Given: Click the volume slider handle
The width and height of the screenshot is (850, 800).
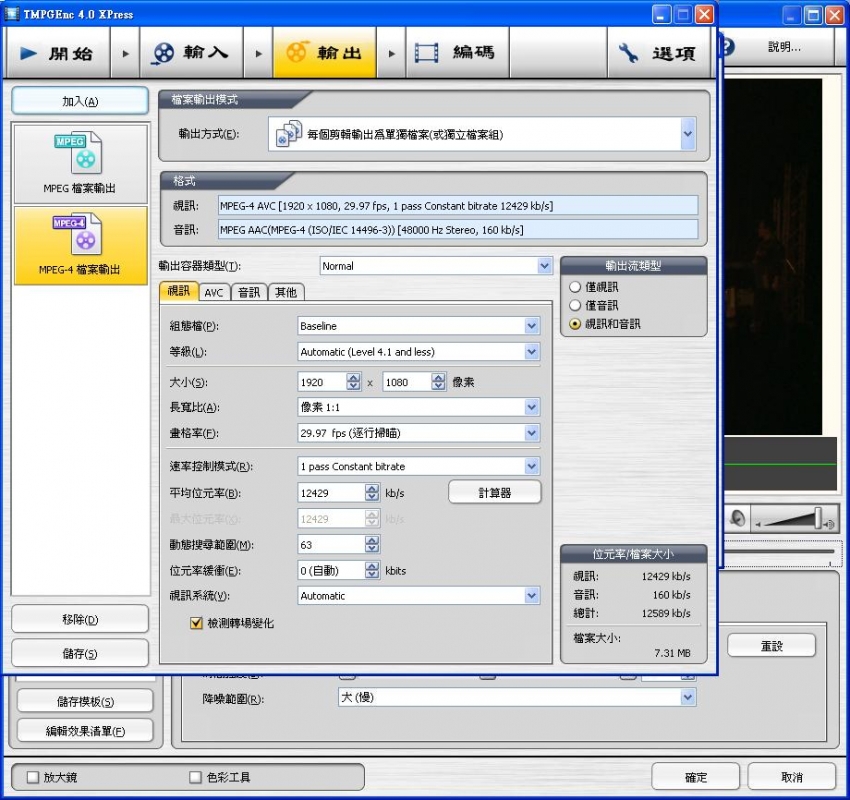Looking at the screenshot, I should click(818, 517).
